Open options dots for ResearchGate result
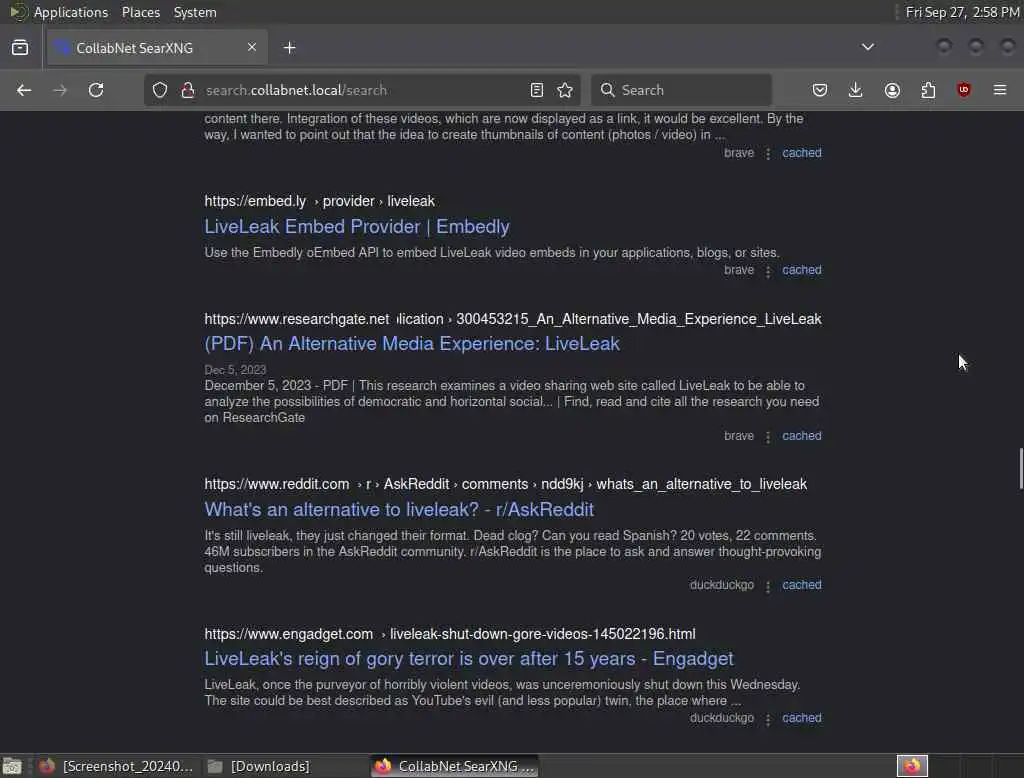 coord(768,437)
